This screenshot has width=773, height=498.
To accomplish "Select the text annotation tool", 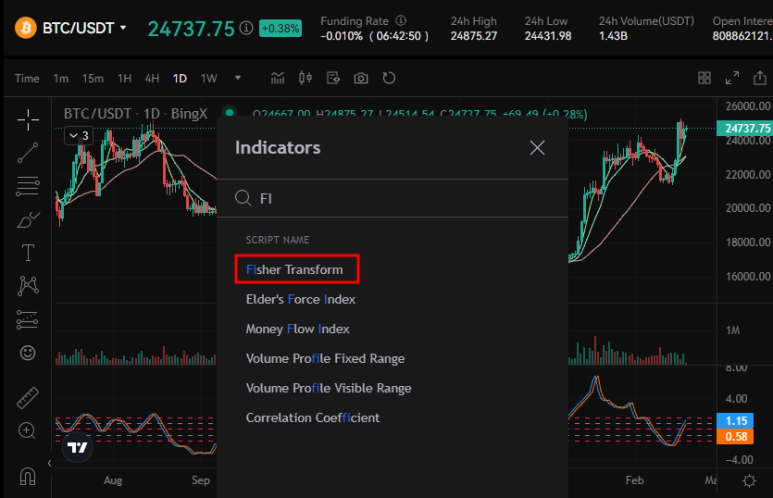I will coord(28,252).
